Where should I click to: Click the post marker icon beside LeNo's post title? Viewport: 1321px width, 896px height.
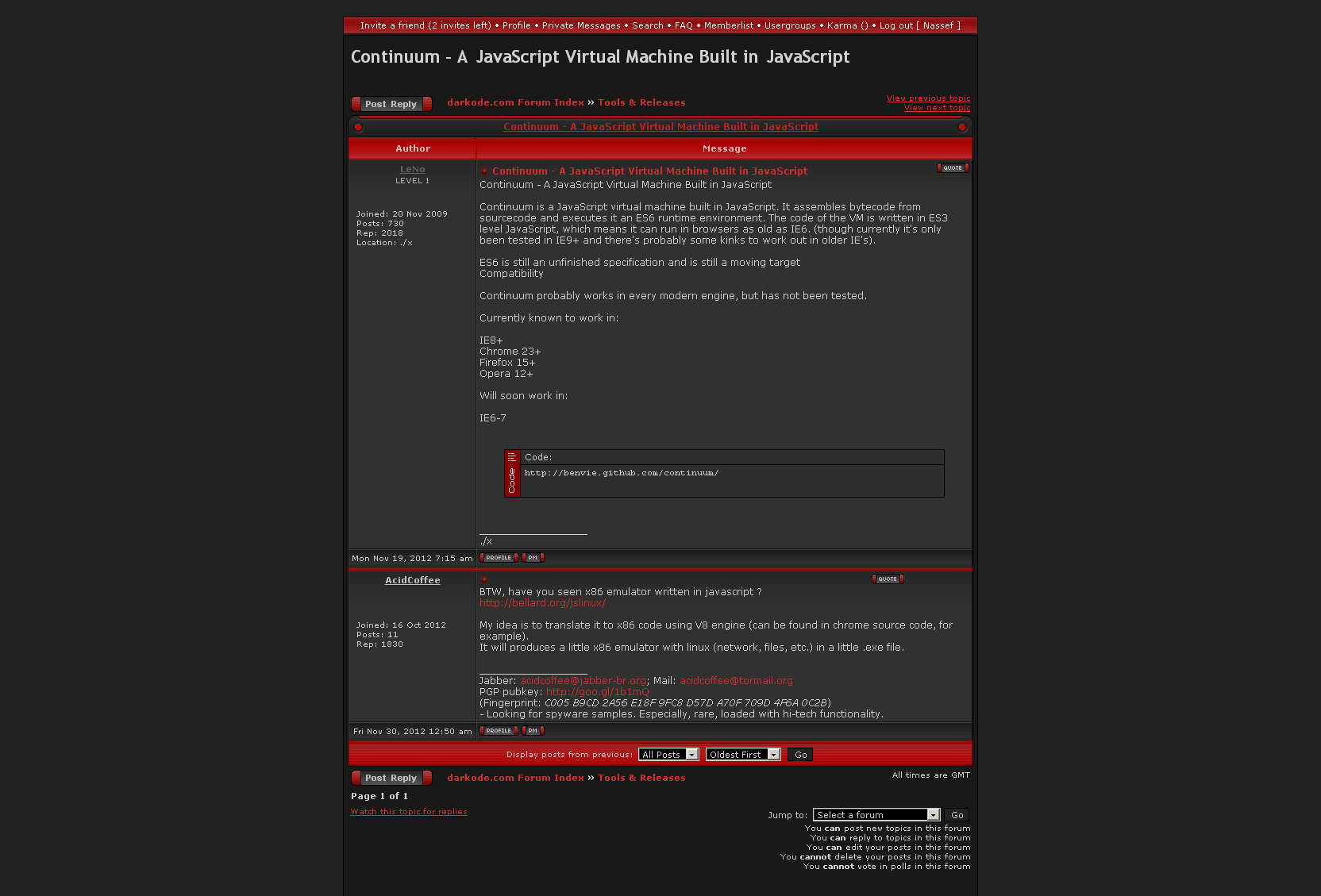(x=484, y=171)
